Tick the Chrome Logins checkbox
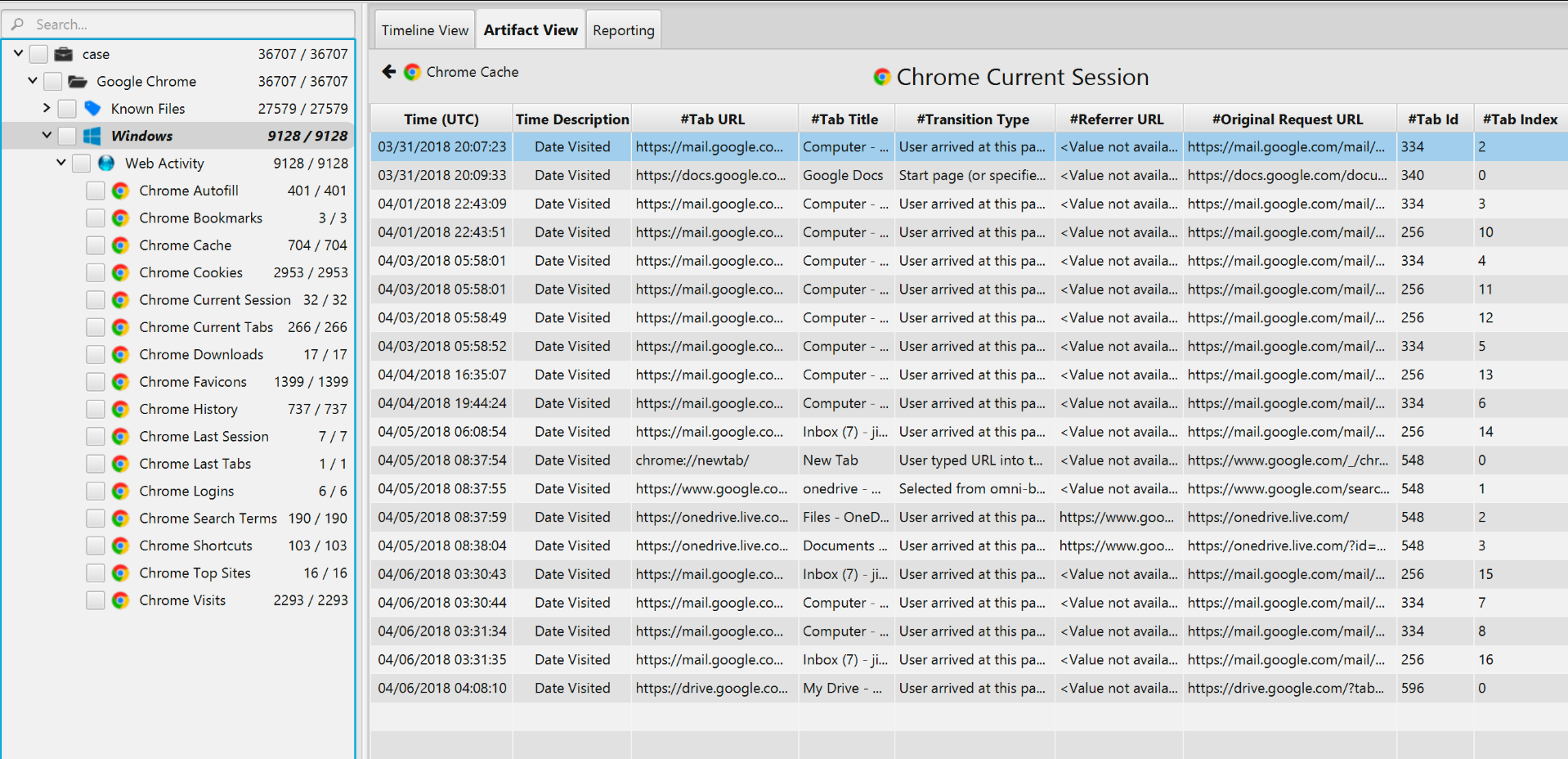Image resolution: width=1568 pixels, height=759 pixels. (96, 491)
